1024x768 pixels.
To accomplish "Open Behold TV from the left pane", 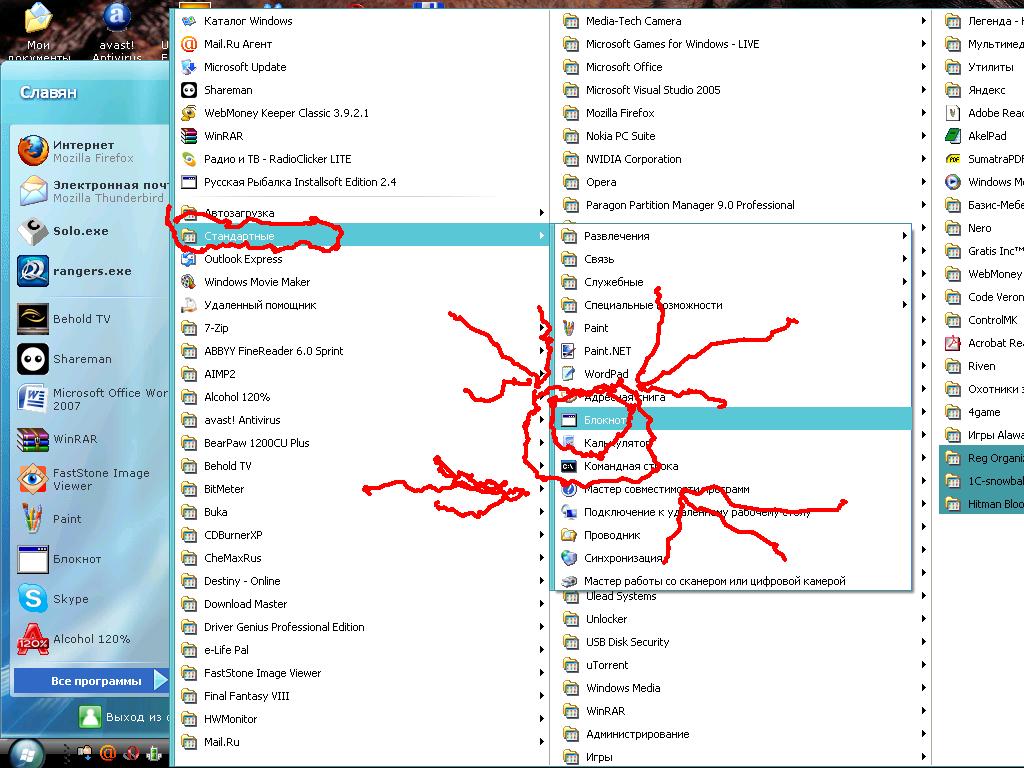I will tap(33, 319).
